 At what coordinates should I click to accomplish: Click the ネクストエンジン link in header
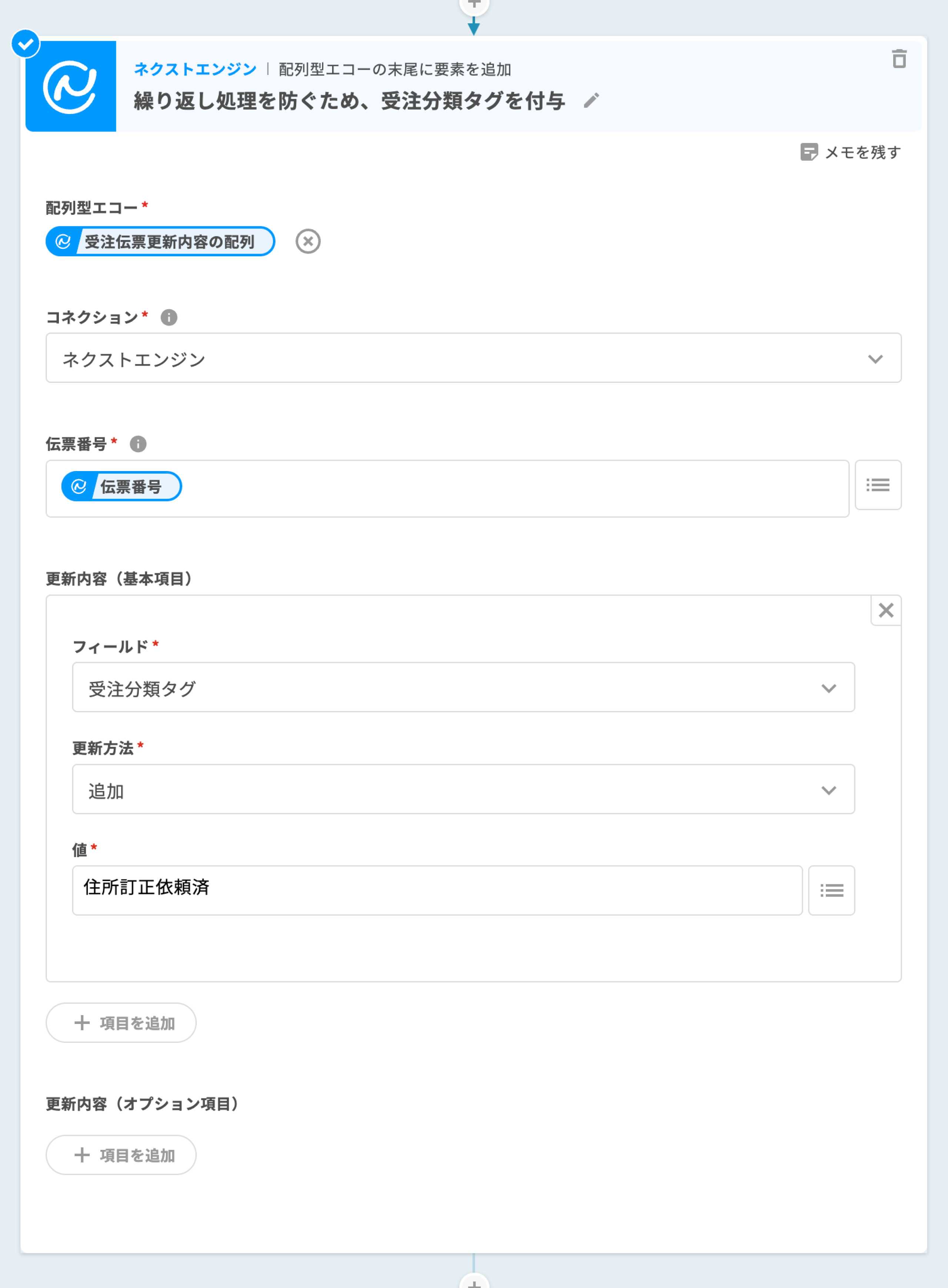tap(195, 69)
